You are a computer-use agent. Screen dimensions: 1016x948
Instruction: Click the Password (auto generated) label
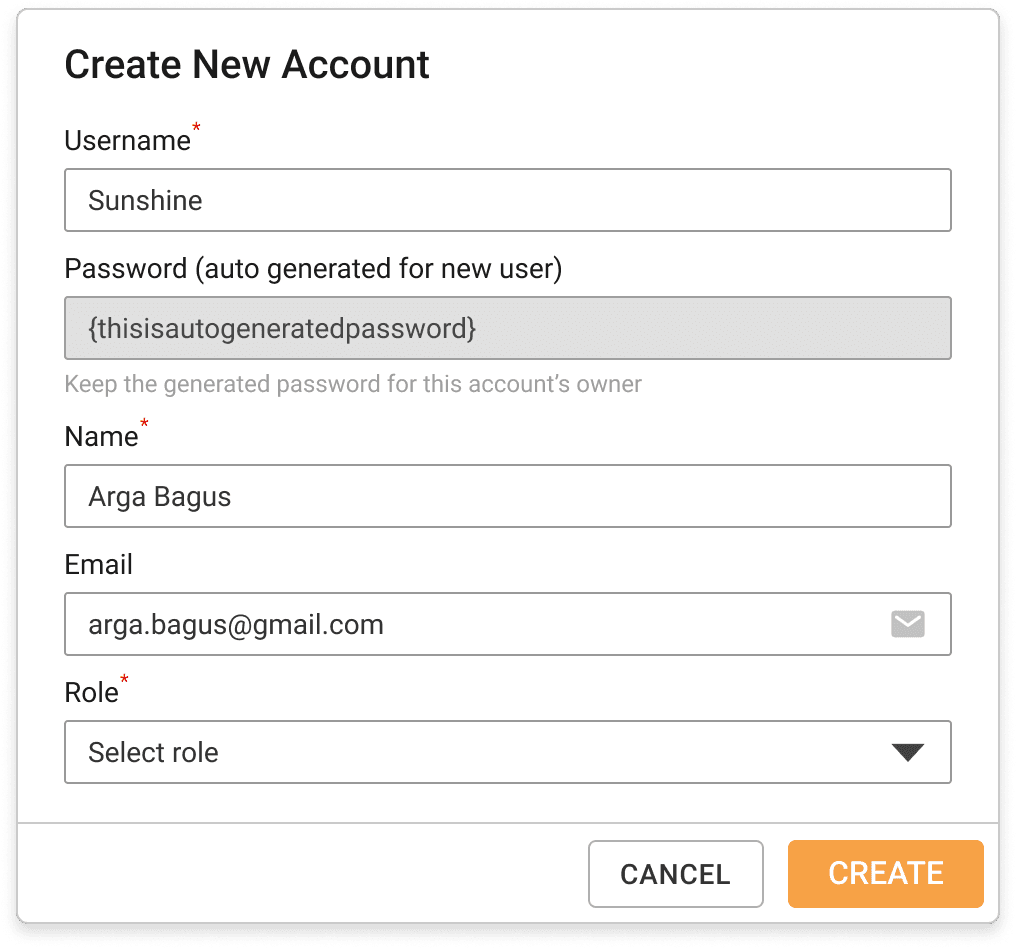[x=314, y=268]
